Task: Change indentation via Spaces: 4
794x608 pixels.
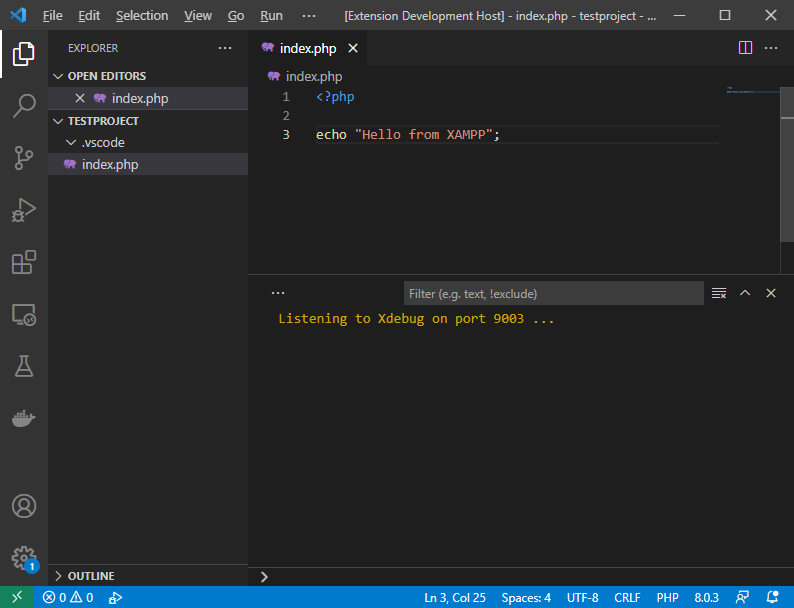Action: 526,597
